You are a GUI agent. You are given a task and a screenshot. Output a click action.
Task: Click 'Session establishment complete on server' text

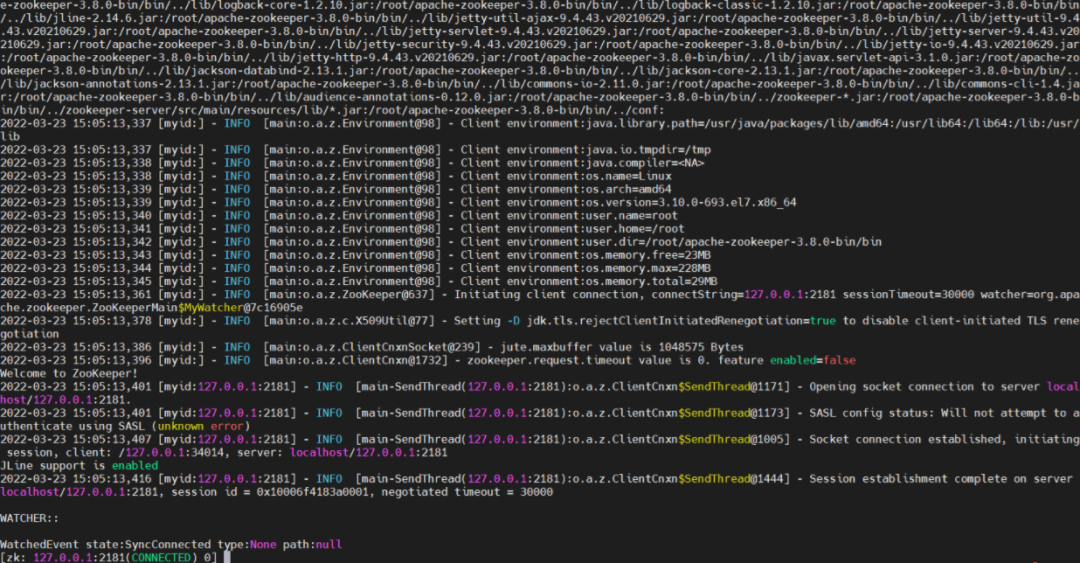tap(942, 479)
